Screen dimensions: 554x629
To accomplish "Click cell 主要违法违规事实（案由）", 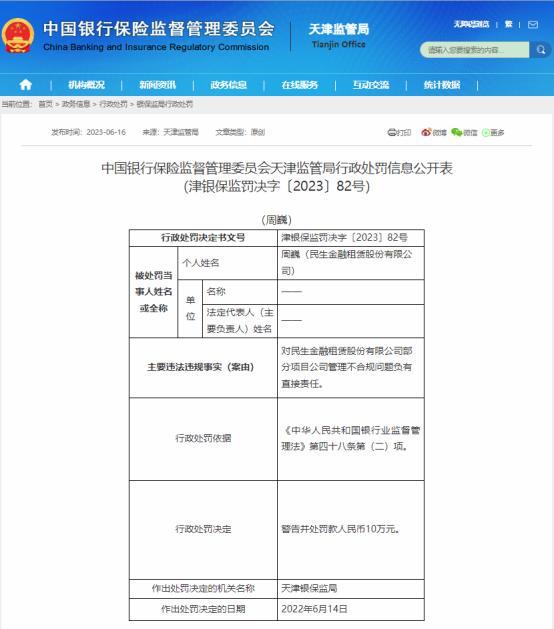I will (x=203, y=367).
